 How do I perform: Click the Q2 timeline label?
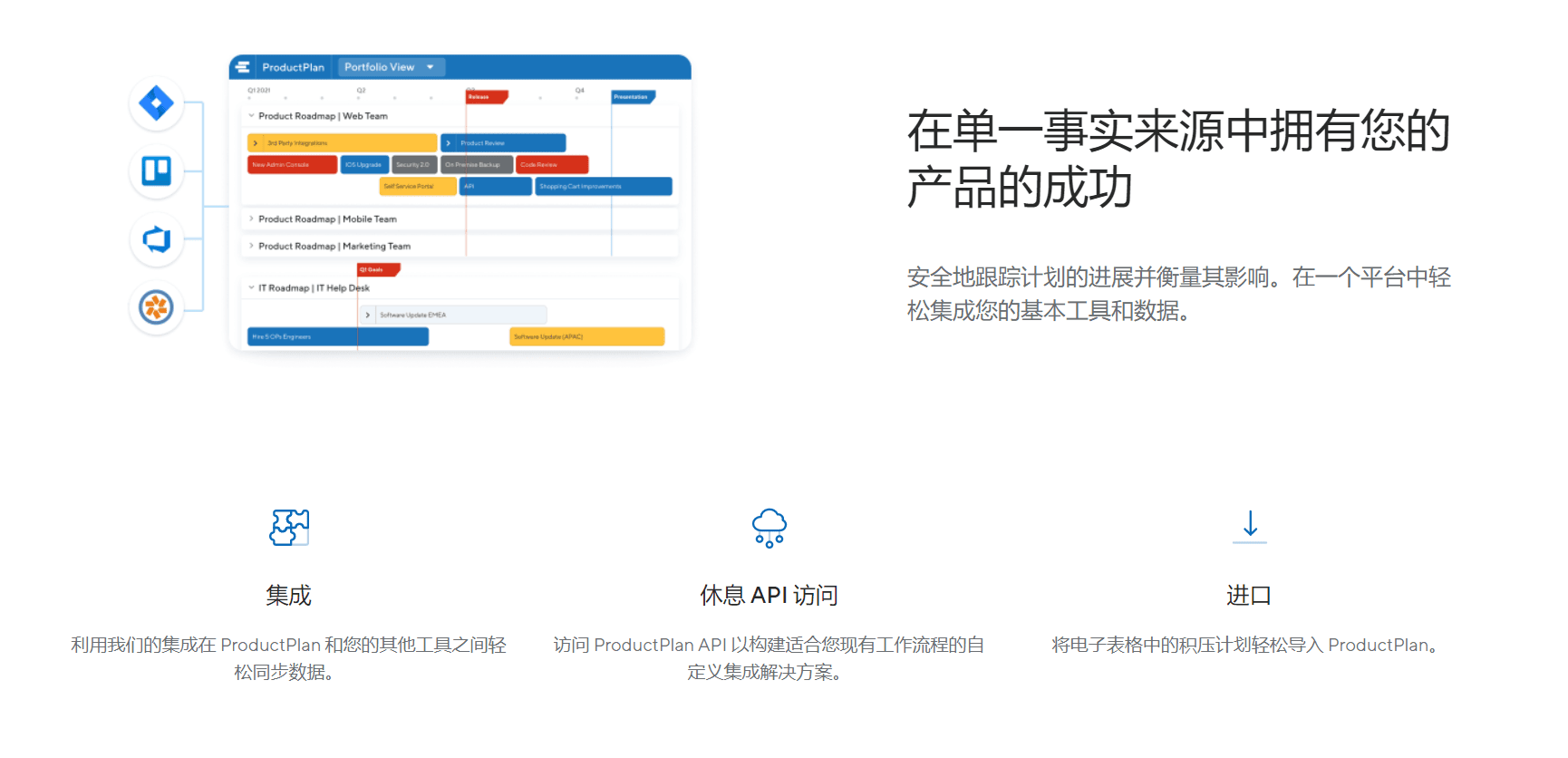361,91
